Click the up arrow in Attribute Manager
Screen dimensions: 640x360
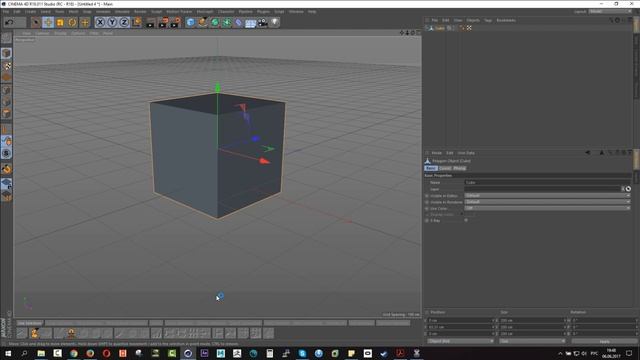(601, 153)
